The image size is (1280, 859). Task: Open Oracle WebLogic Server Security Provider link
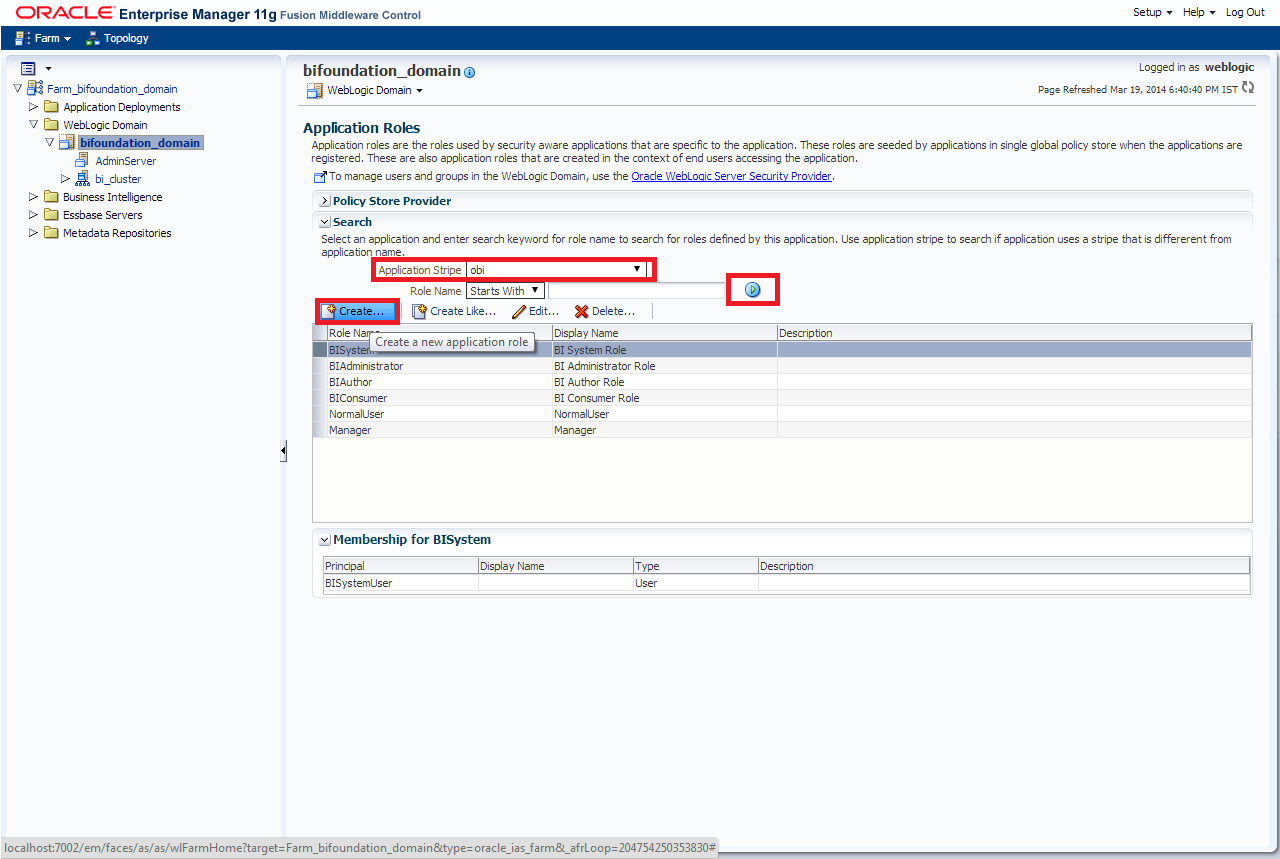tap(731, 176)
